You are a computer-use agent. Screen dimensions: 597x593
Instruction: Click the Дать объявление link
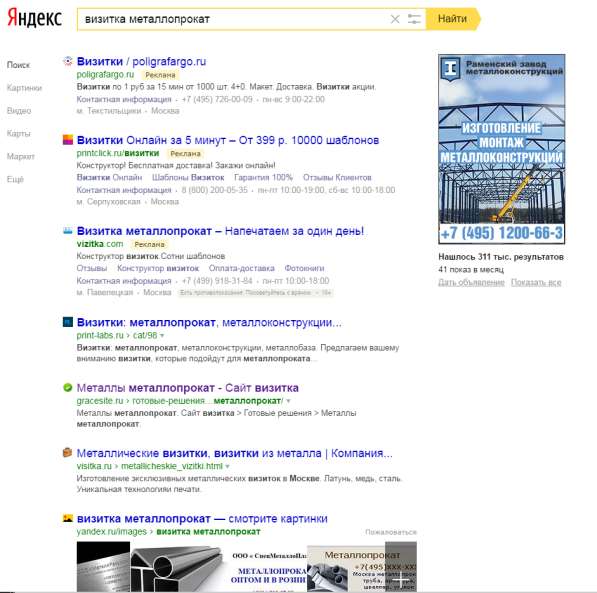(471, 282)
